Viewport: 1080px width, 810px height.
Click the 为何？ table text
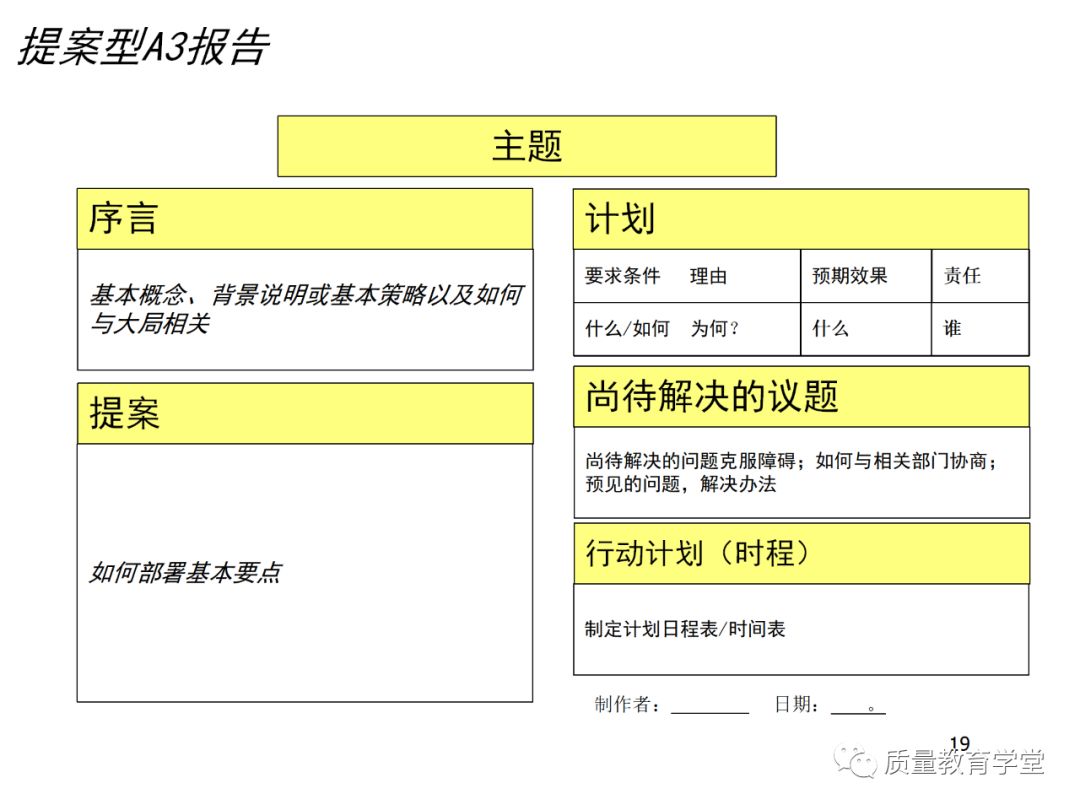pyautogui.click(x=715, y=329)
